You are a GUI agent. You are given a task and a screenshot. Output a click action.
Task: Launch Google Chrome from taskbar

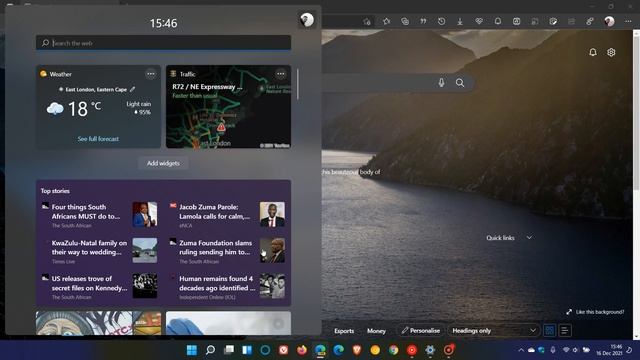point(393,350)
